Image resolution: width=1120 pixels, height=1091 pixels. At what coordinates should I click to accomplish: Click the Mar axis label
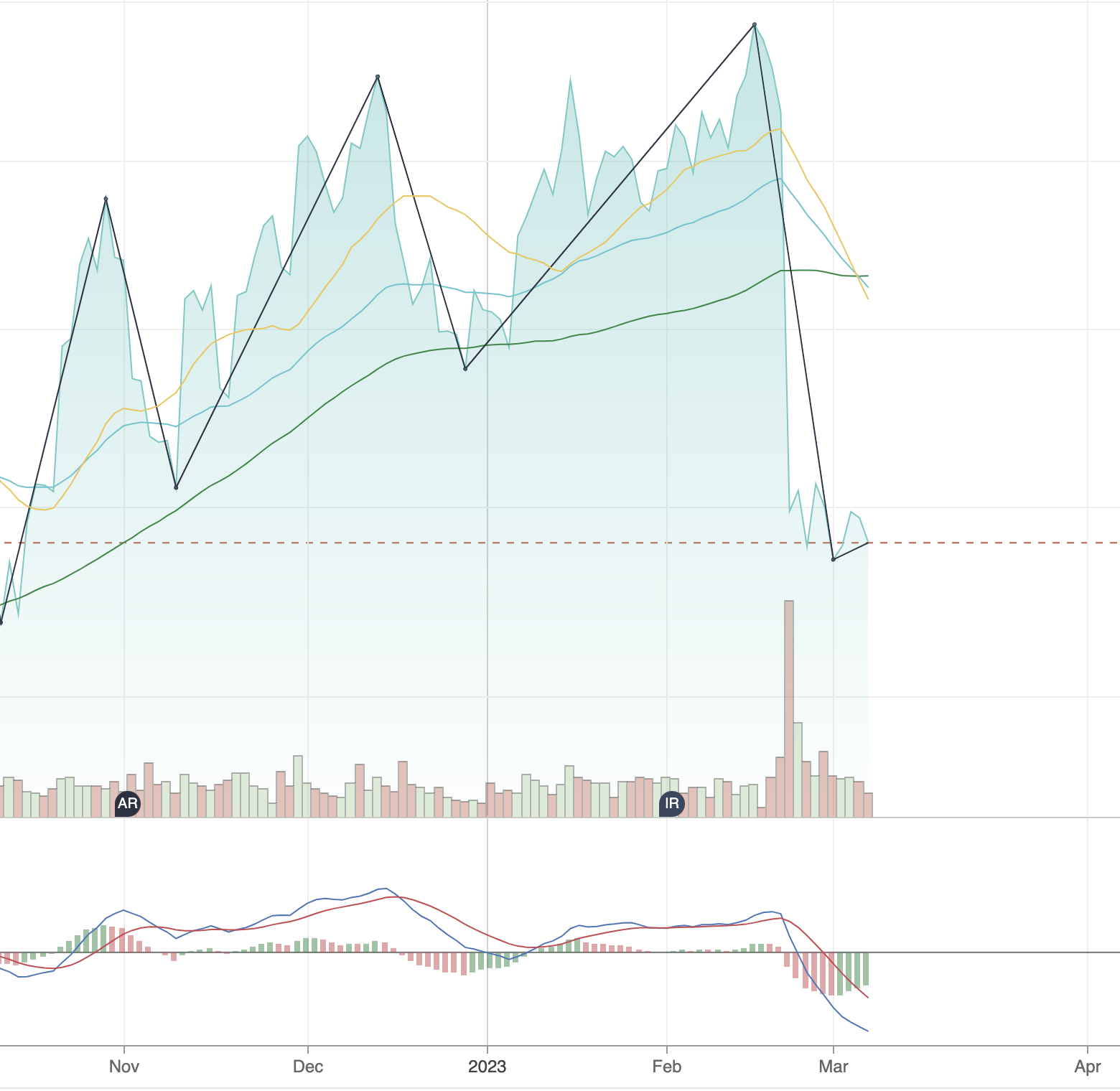coord(834,1067)
